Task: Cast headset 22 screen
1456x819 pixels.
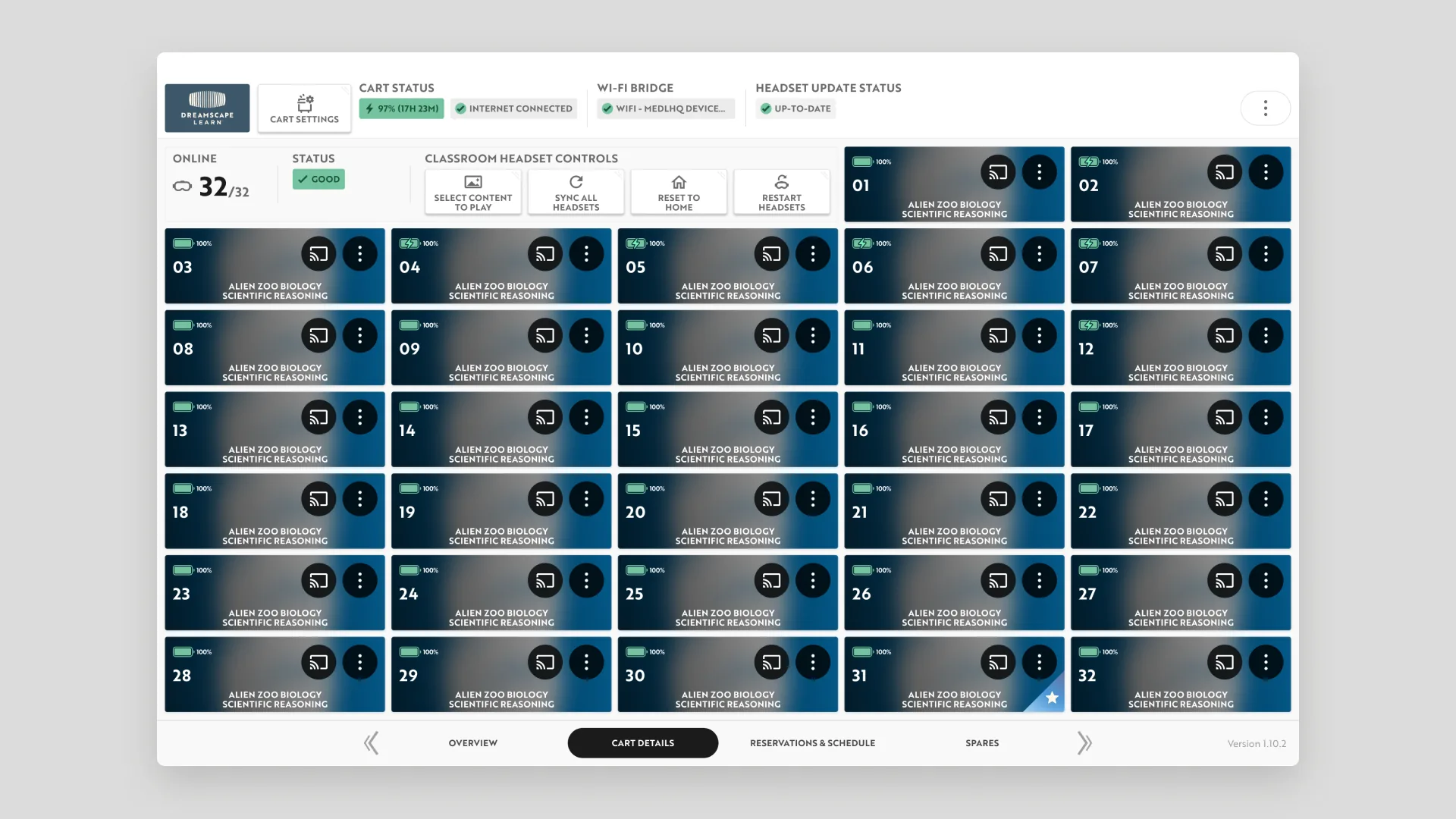Action: [1225, 499]
